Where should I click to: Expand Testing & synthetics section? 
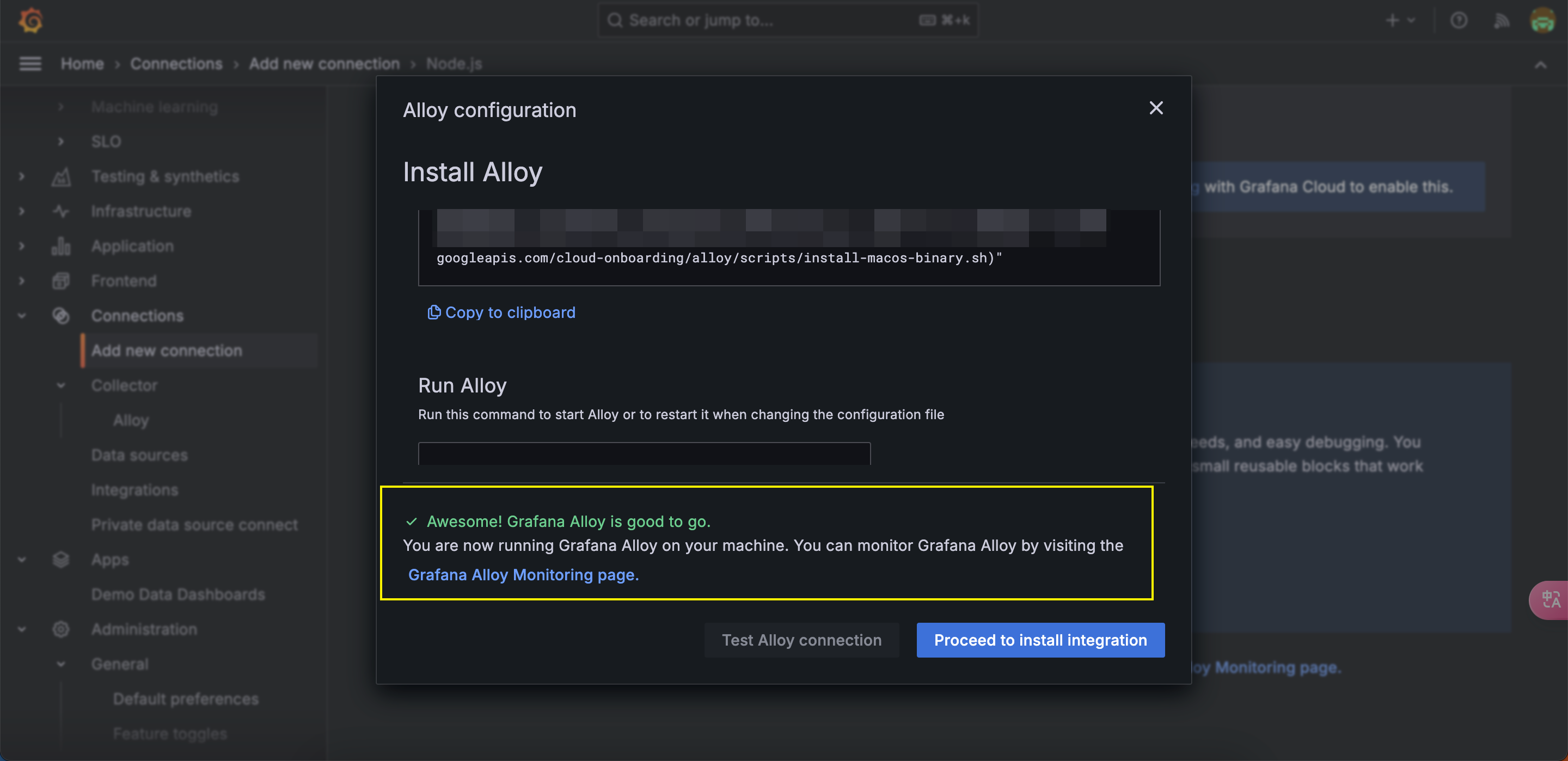tap(22, 176)
